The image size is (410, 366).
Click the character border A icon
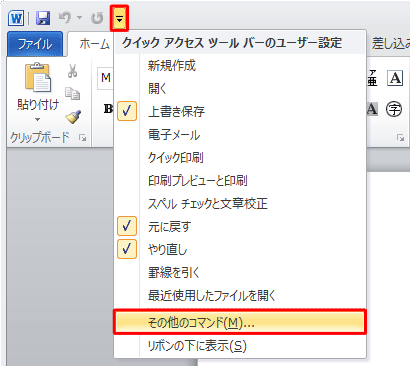click(395, 78)
